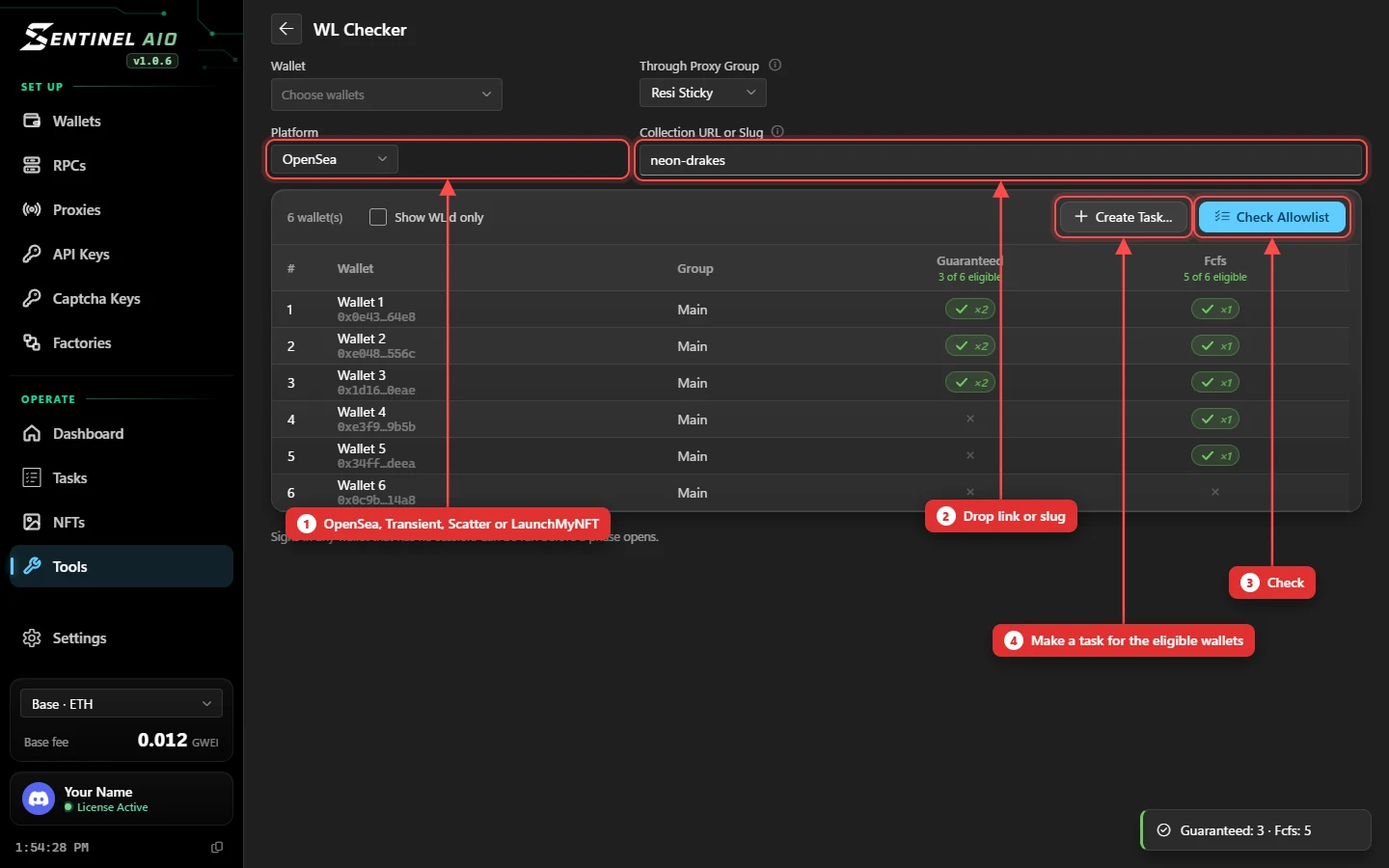Screen dimensions: 1389x868
Task: Click the Discord avatar beside Your Name
Action: (x=39, y=799)
